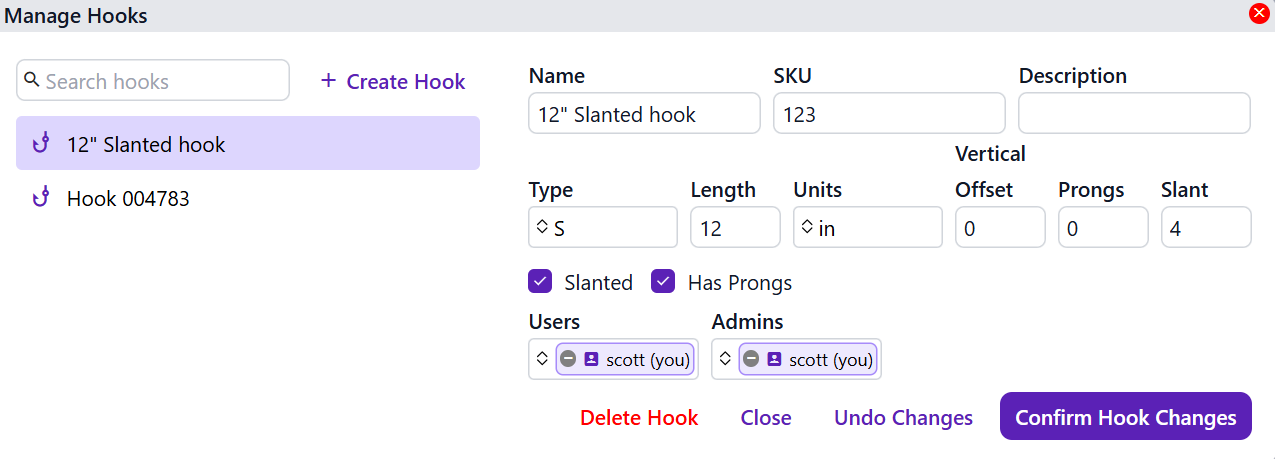Click the plus icon for Create Hook
Image resolution: width=1275 pixels, height=459 pixels.
328,81
